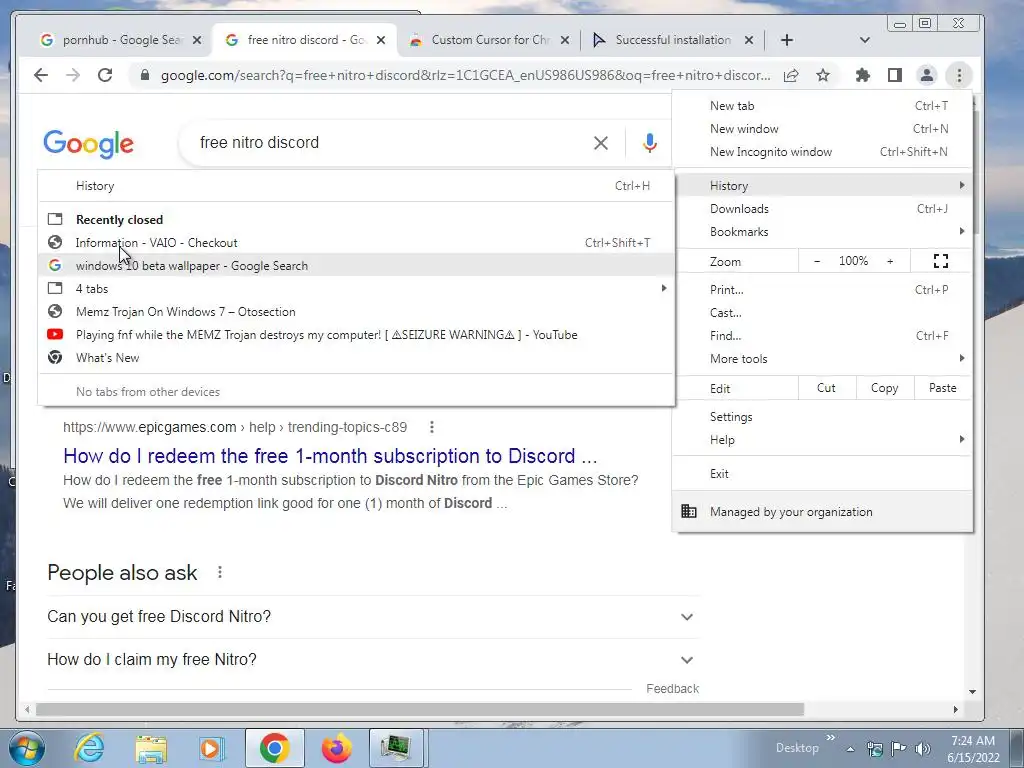Reopen the Playing fnf MEMZ YouTube video

(356, 334)
